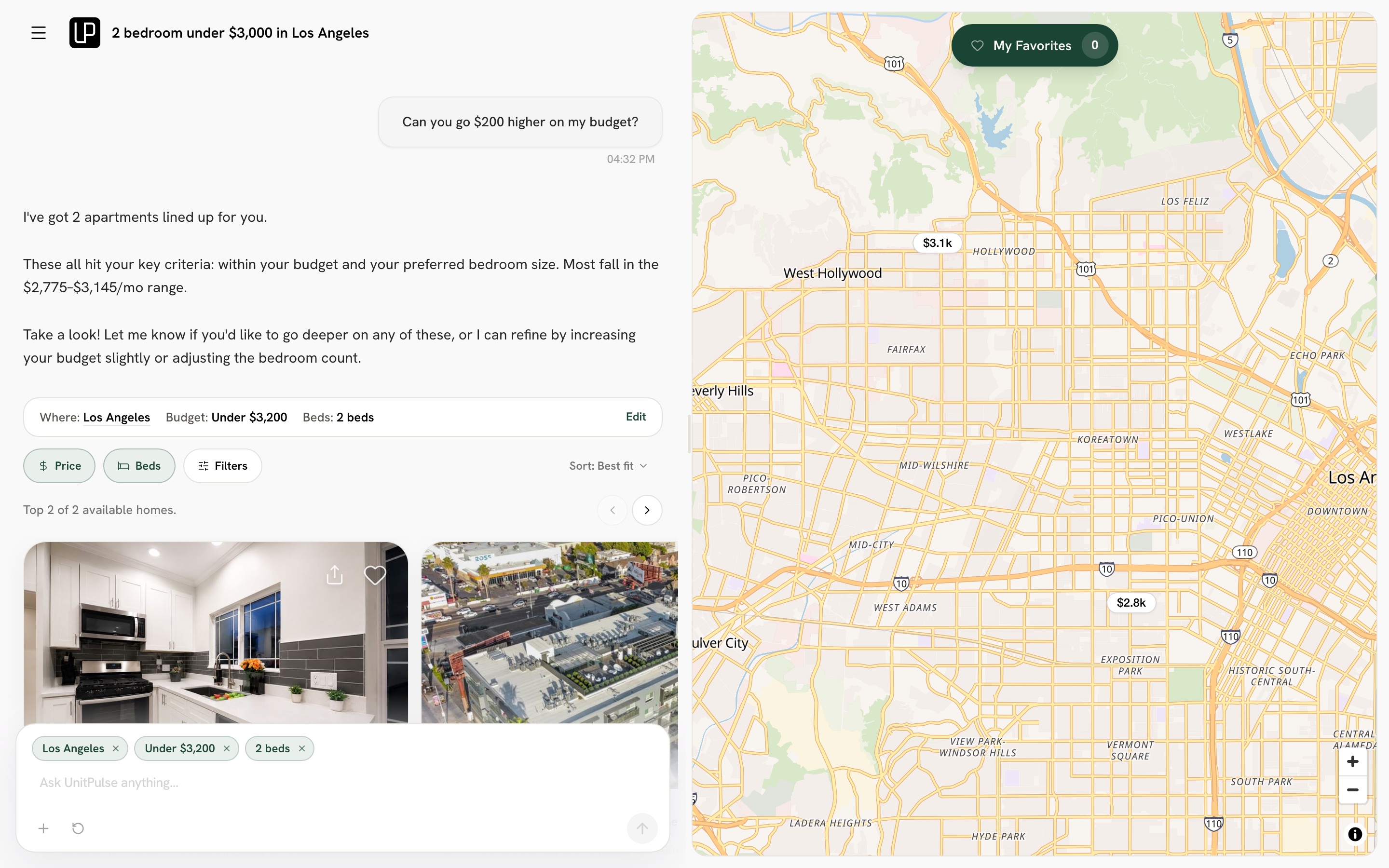Open the Beds filter
This screenshot has height=868, width=1389.
tap(139, 465)
